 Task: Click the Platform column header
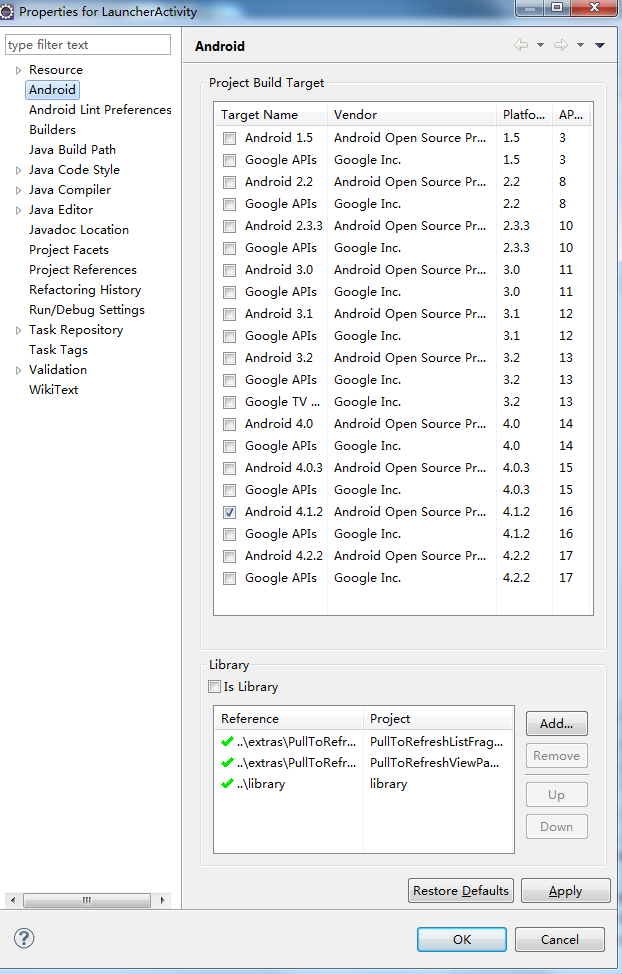(x=524, y=114)
